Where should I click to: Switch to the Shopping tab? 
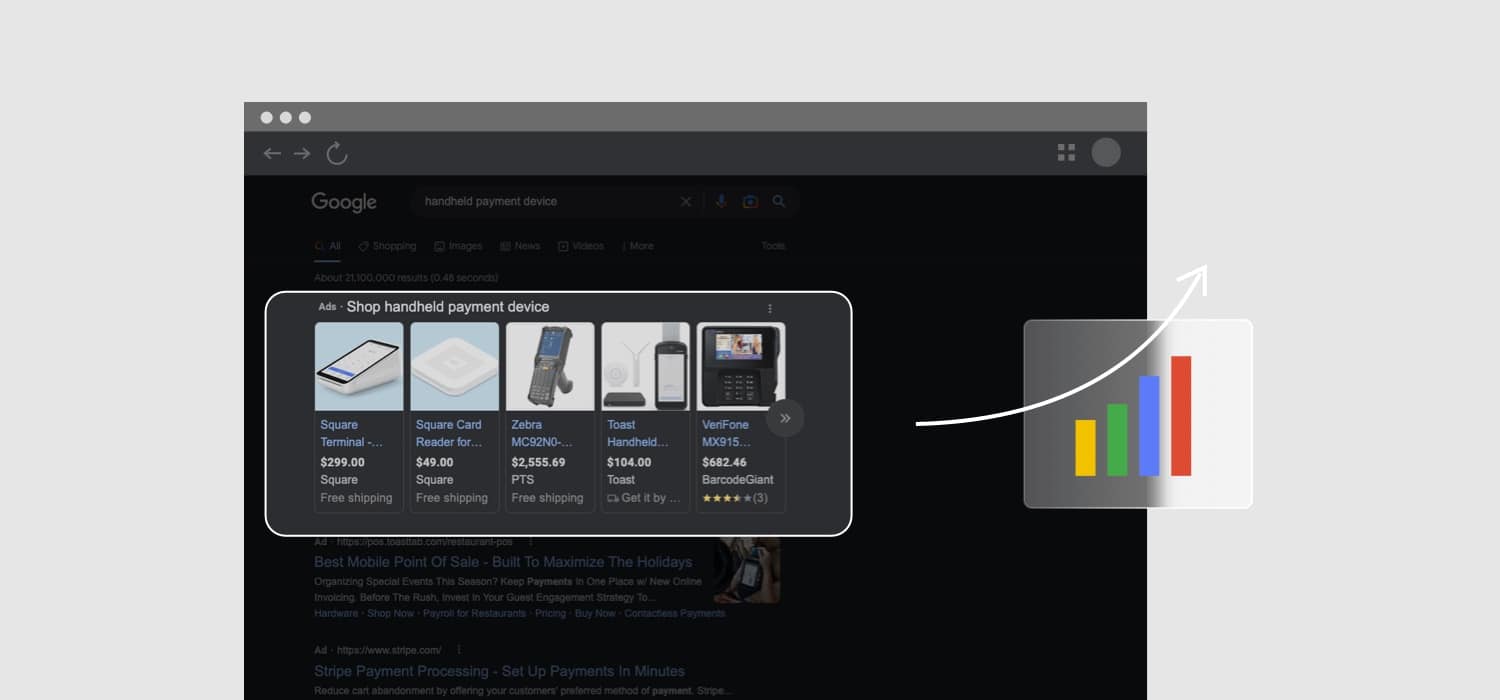click(x=387, y=246)
